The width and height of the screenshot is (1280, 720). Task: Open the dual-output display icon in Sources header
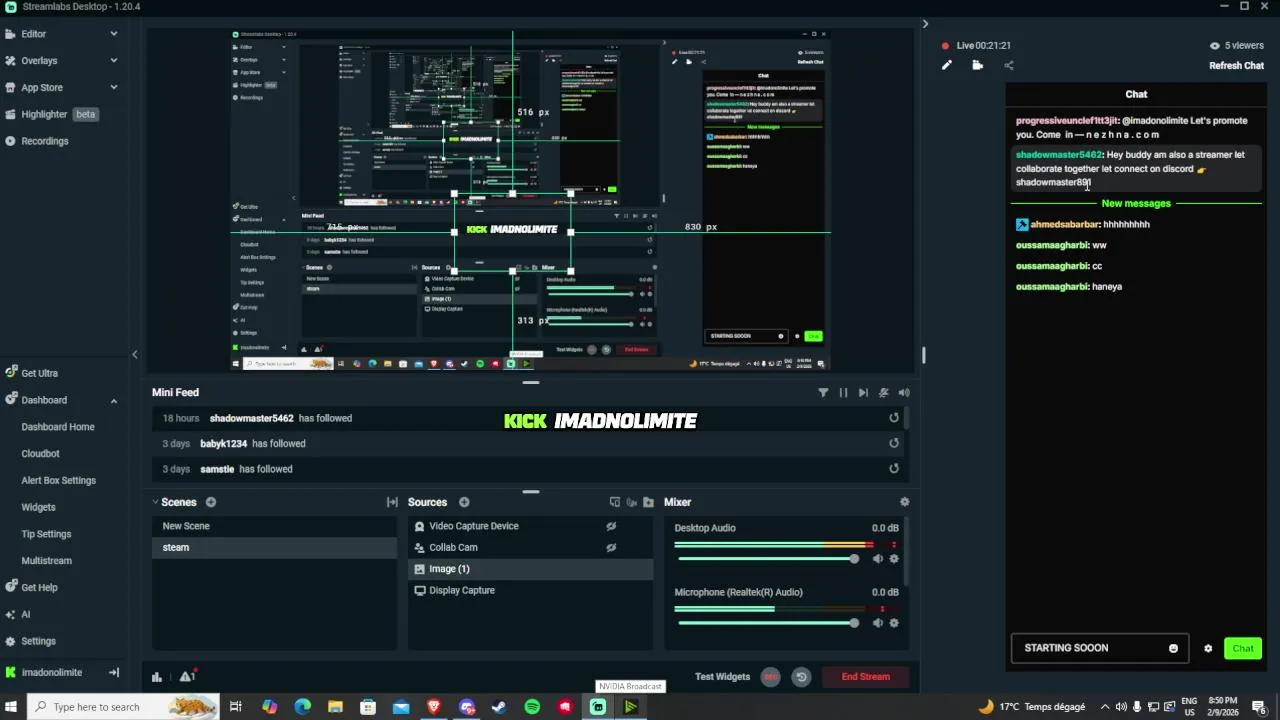coord(615,502)
